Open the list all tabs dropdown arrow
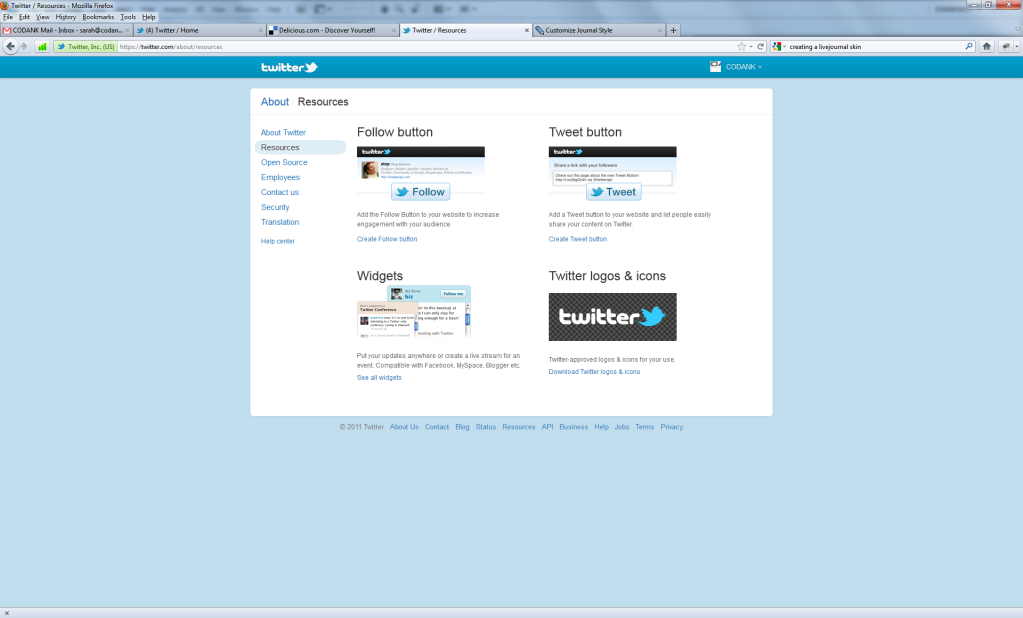 [x=1016, y=30]
